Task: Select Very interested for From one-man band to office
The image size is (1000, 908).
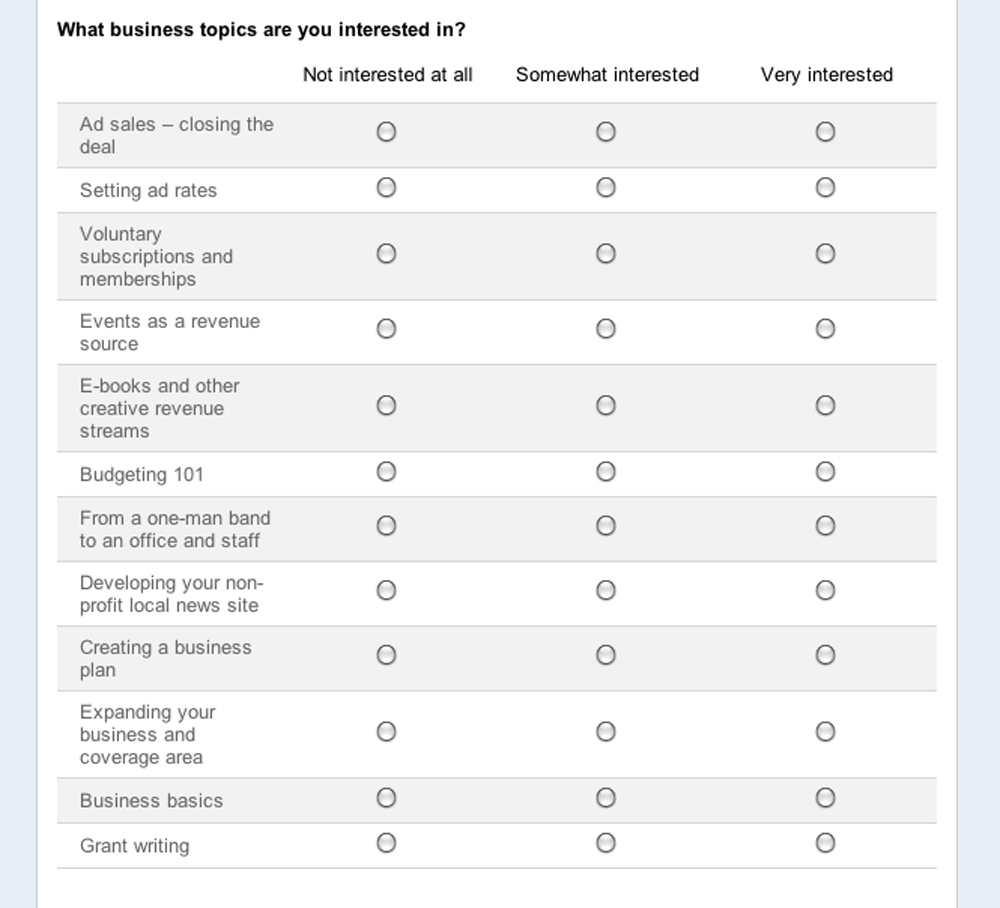Action: coord(825,525)
